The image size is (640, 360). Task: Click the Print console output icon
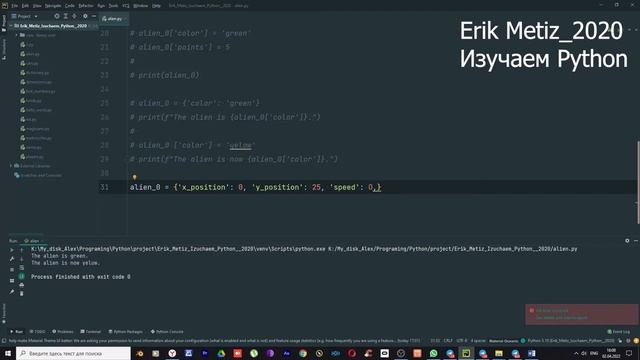(x=22, y=285)
